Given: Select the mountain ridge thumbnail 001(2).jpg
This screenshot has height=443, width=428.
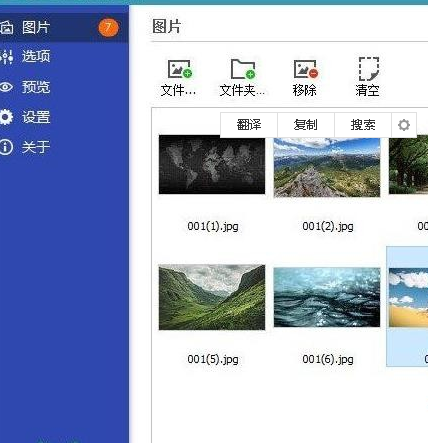Looking at the screenshot, I should pos(327,167).
